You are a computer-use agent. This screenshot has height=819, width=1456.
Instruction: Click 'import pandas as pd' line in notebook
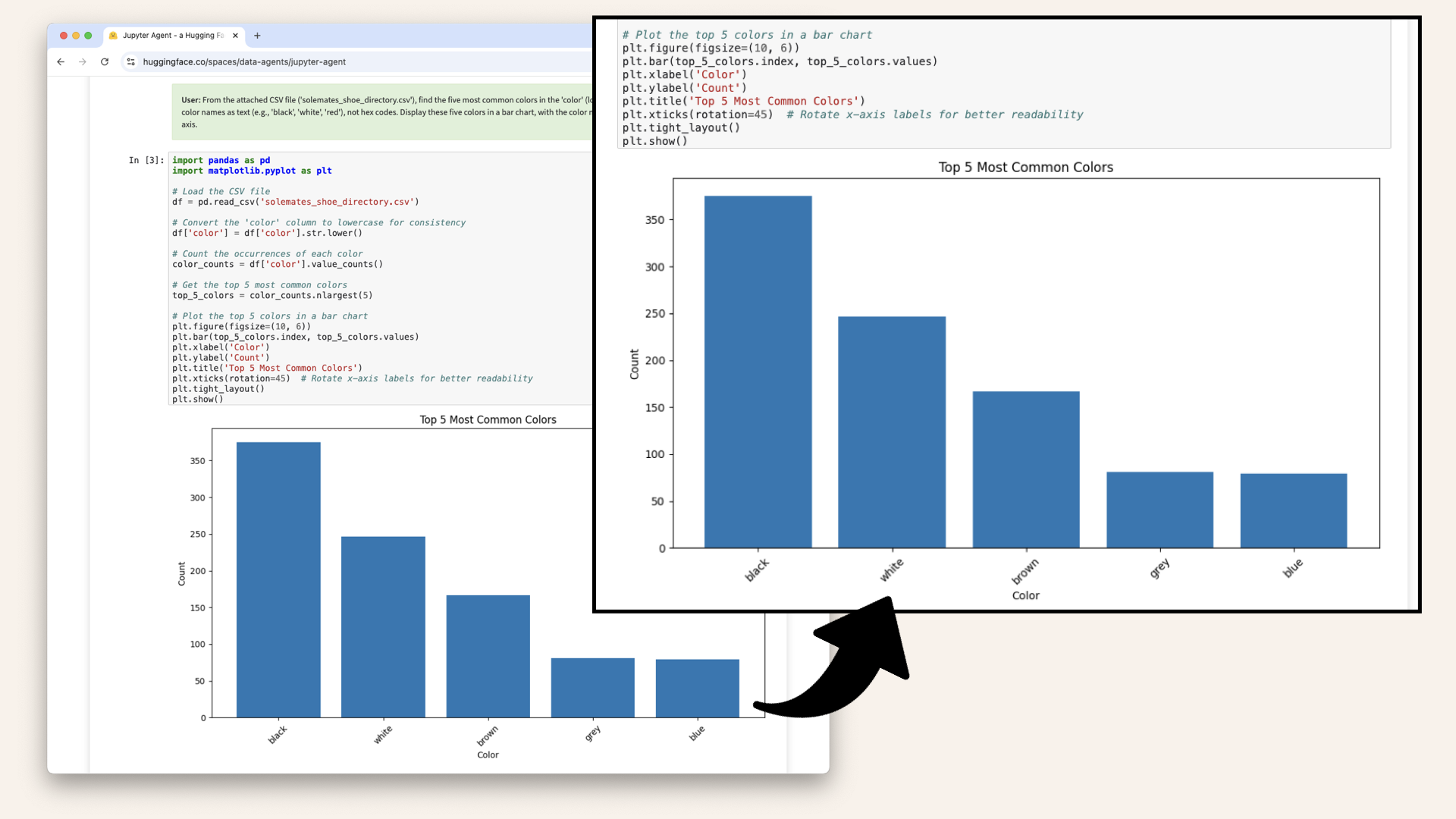click(x=221, y=160)
